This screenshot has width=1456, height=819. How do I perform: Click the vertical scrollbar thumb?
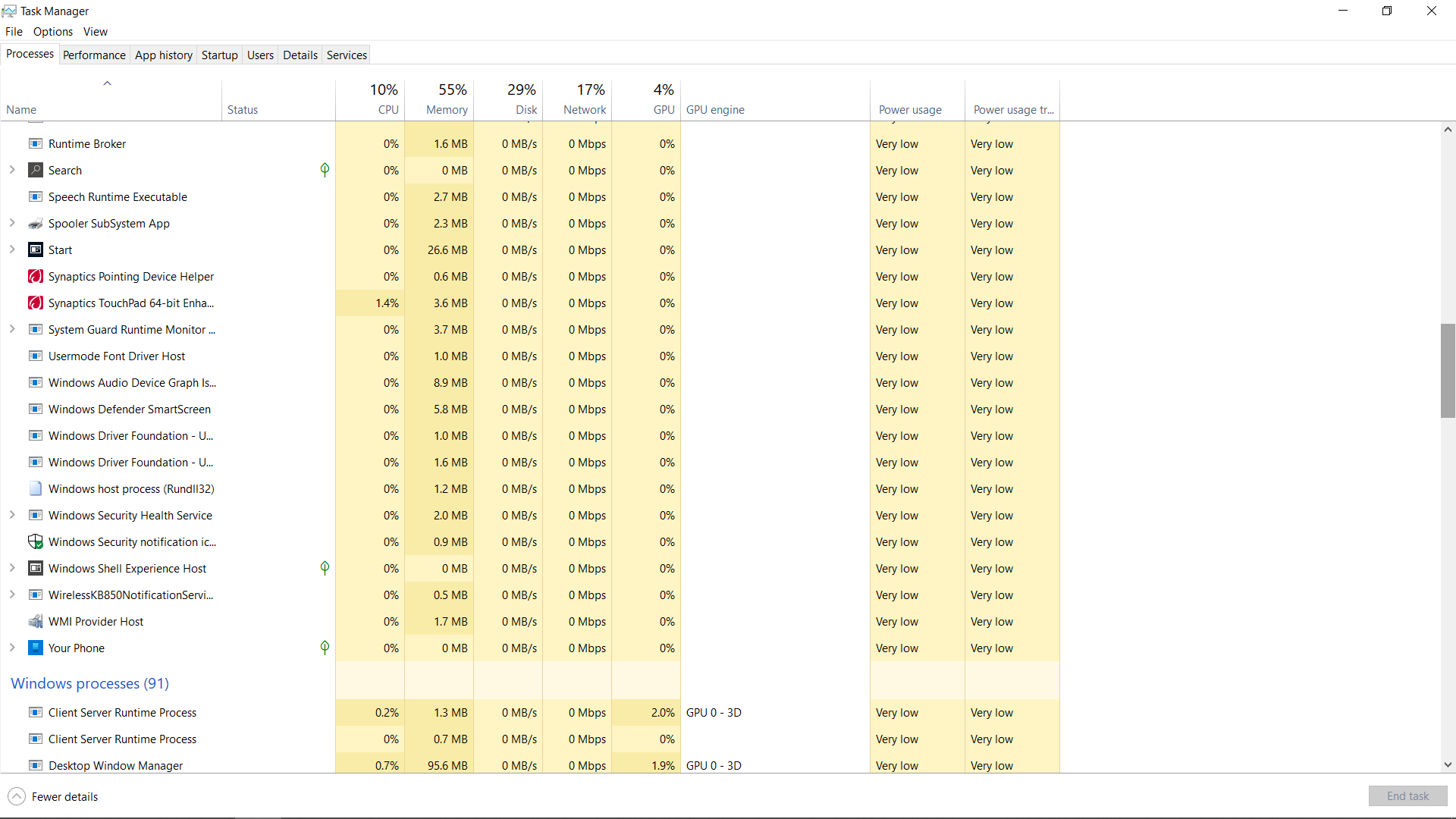[x=1448, y=370]
